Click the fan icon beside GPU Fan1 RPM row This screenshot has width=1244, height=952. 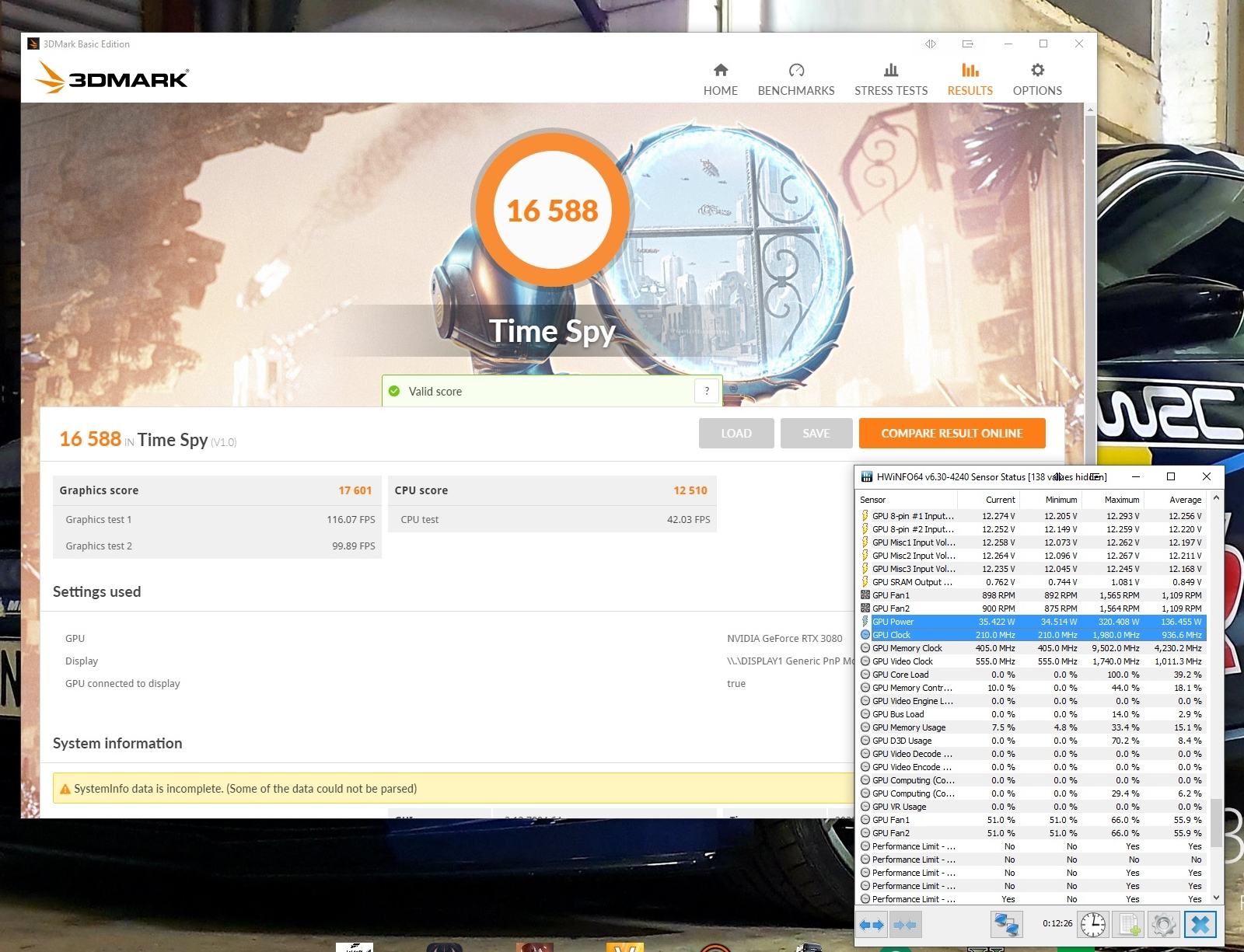pyautogui.click(x=865, y=595)
